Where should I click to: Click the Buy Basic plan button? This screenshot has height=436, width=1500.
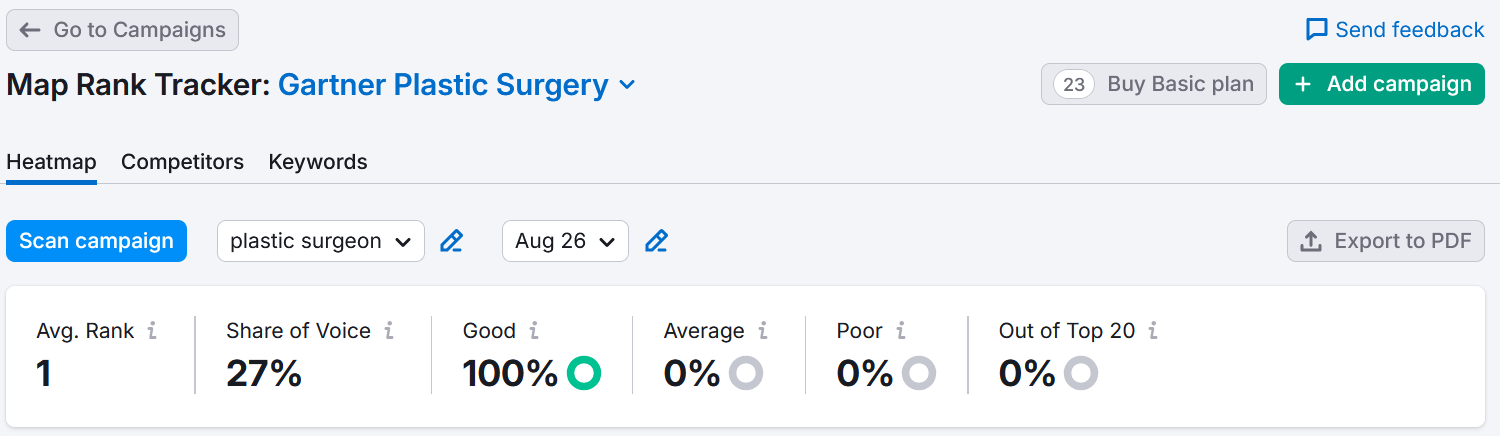click(1154, 85)
